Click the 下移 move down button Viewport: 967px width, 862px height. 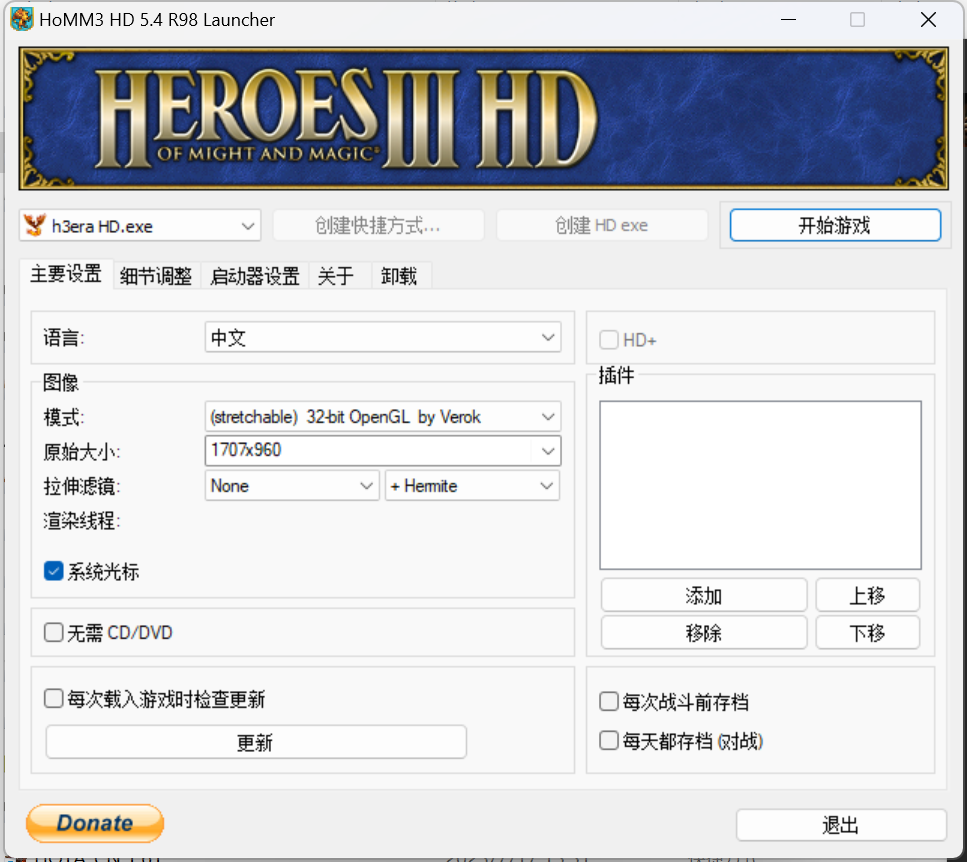[868, 633]
